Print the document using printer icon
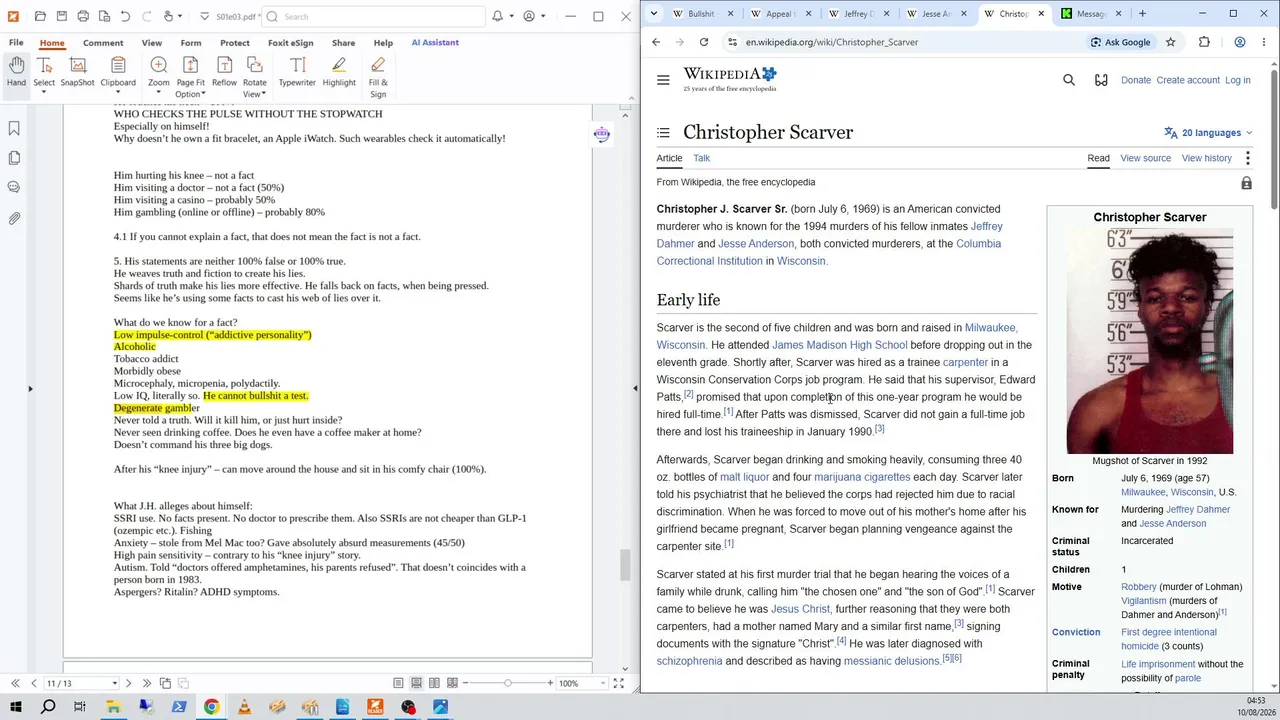1280x720 pixels. click(x=83, y=16)
